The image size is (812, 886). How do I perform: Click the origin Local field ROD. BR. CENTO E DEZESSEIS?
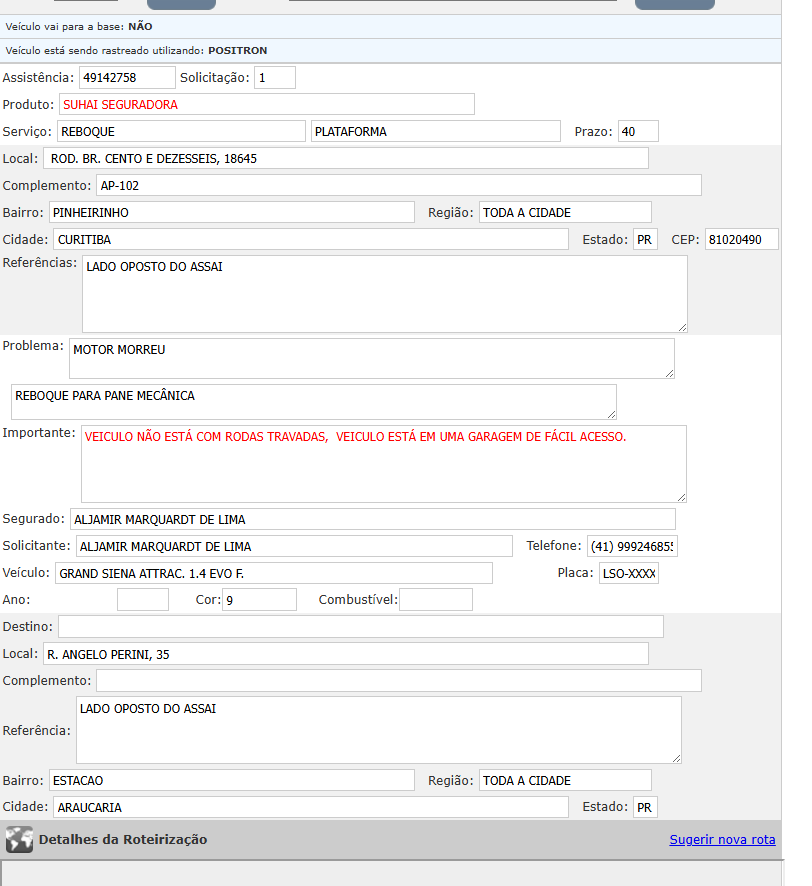tap(346, 158)
